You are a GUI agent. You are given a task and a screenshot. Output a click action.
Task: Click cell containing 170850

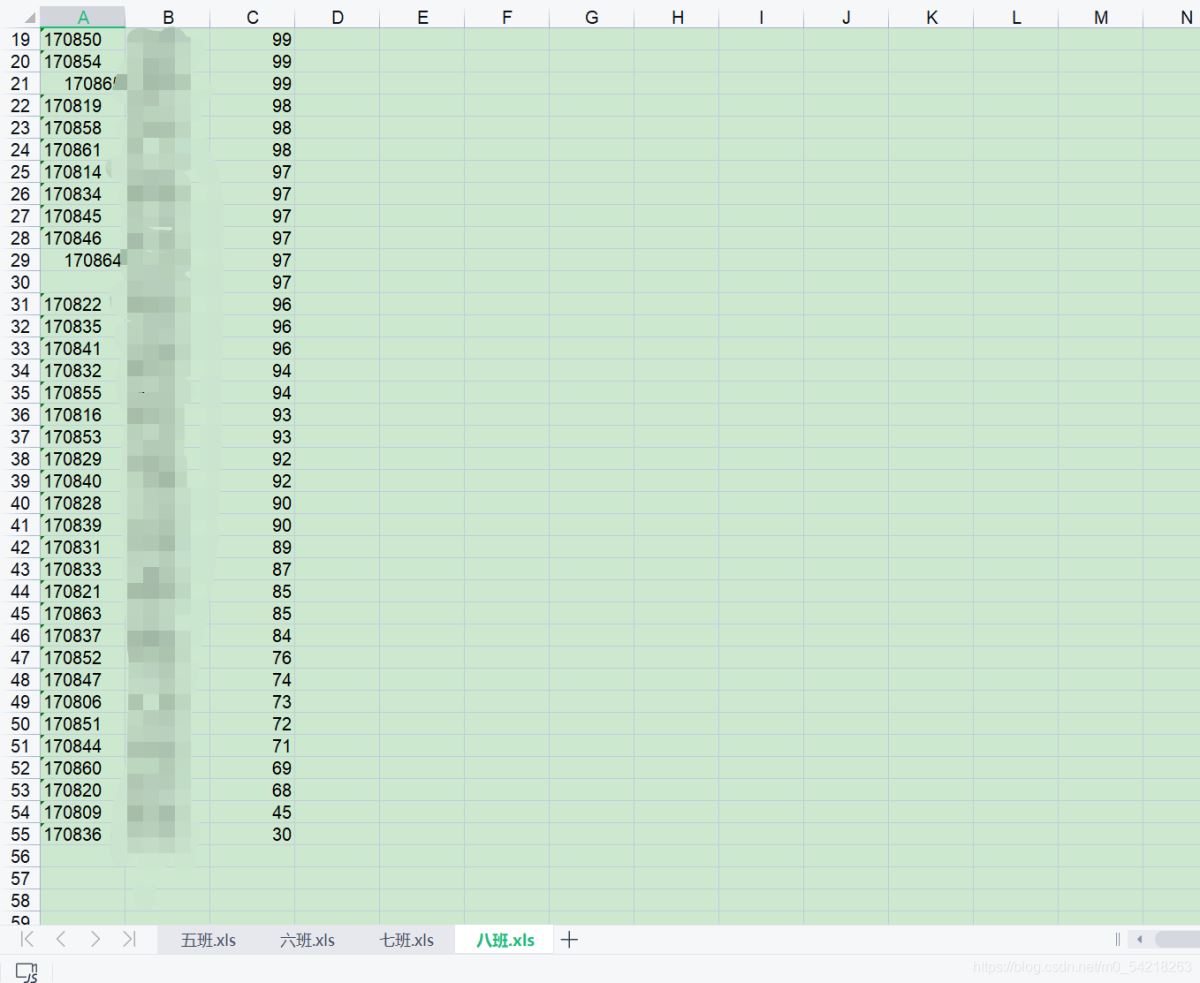[83, 40]
